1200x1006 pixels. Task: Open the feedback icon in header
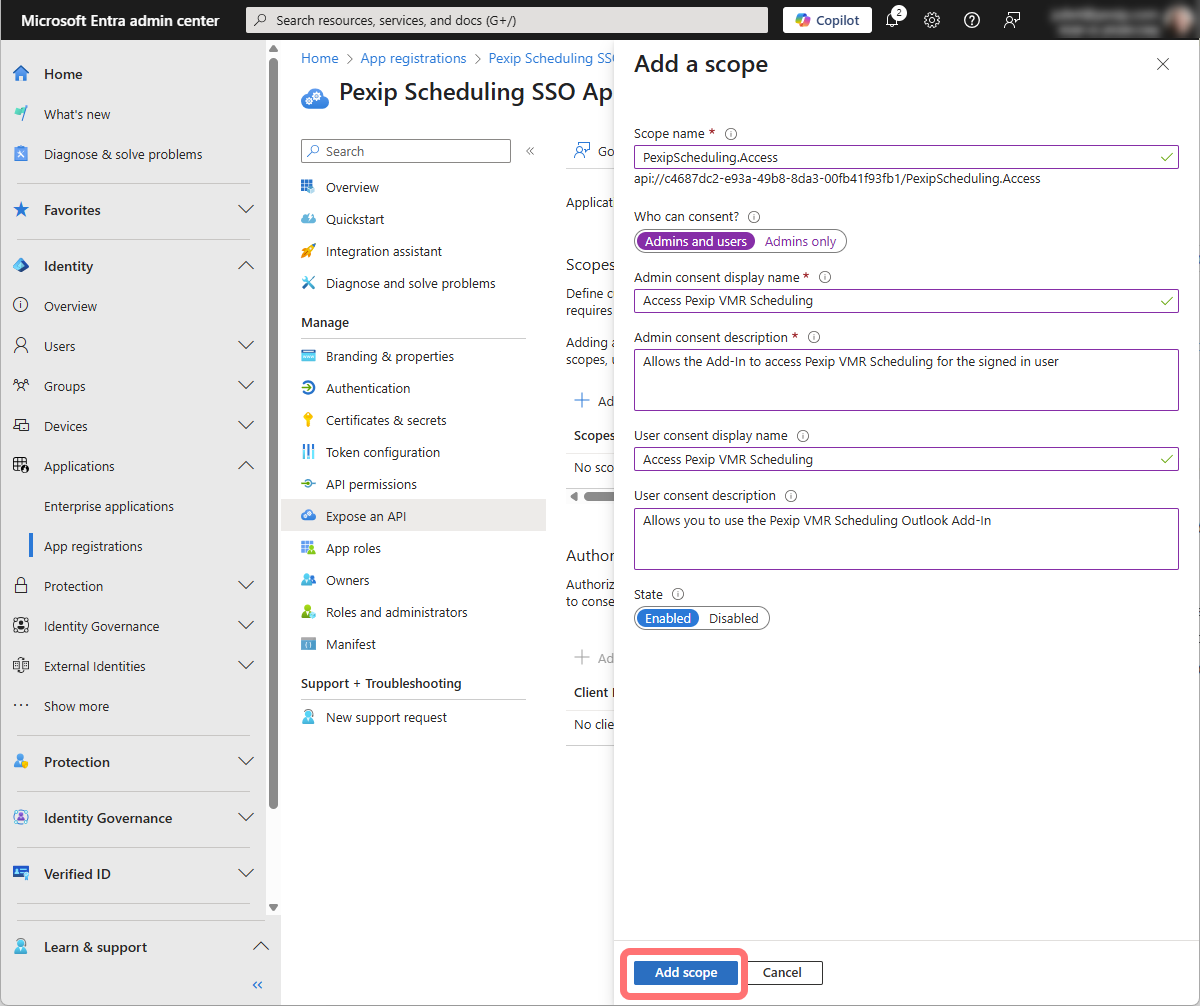tap(1012, 20)
